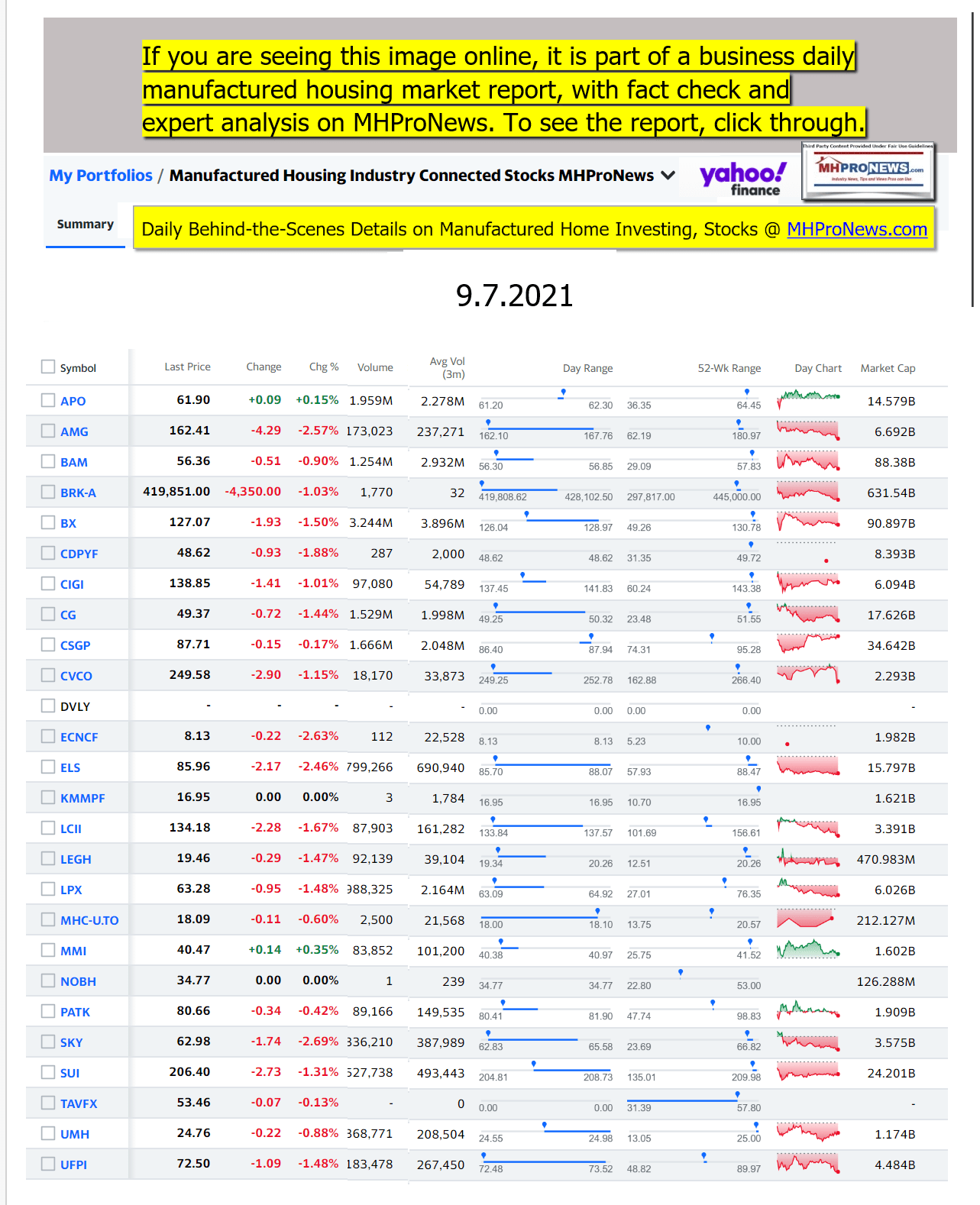Click the page vertical scrollbar
Viewport: 980px width, 1205px height.
972,160
